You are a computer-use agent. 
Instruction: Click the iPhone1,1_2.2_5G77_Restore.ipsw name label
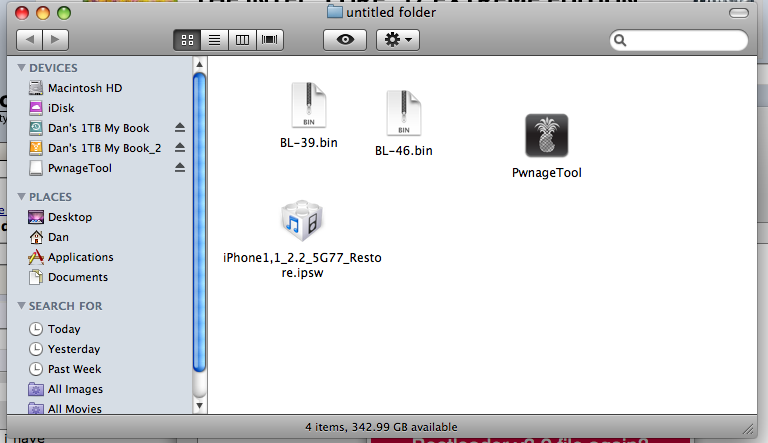302,265
